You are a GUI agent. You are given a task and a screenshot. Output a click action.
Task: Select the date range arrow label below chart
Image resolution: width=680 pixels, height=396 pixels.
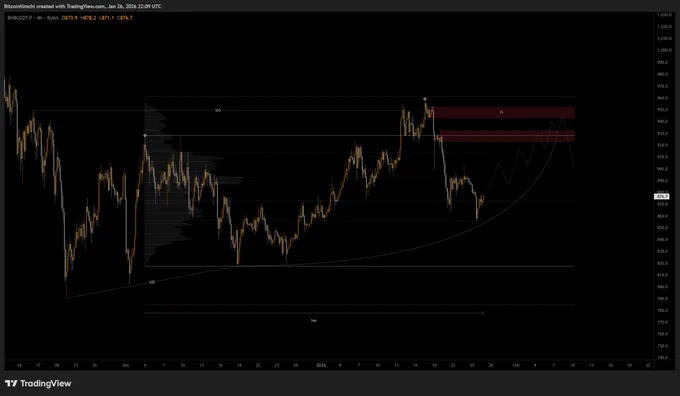(x=314, y=321)
